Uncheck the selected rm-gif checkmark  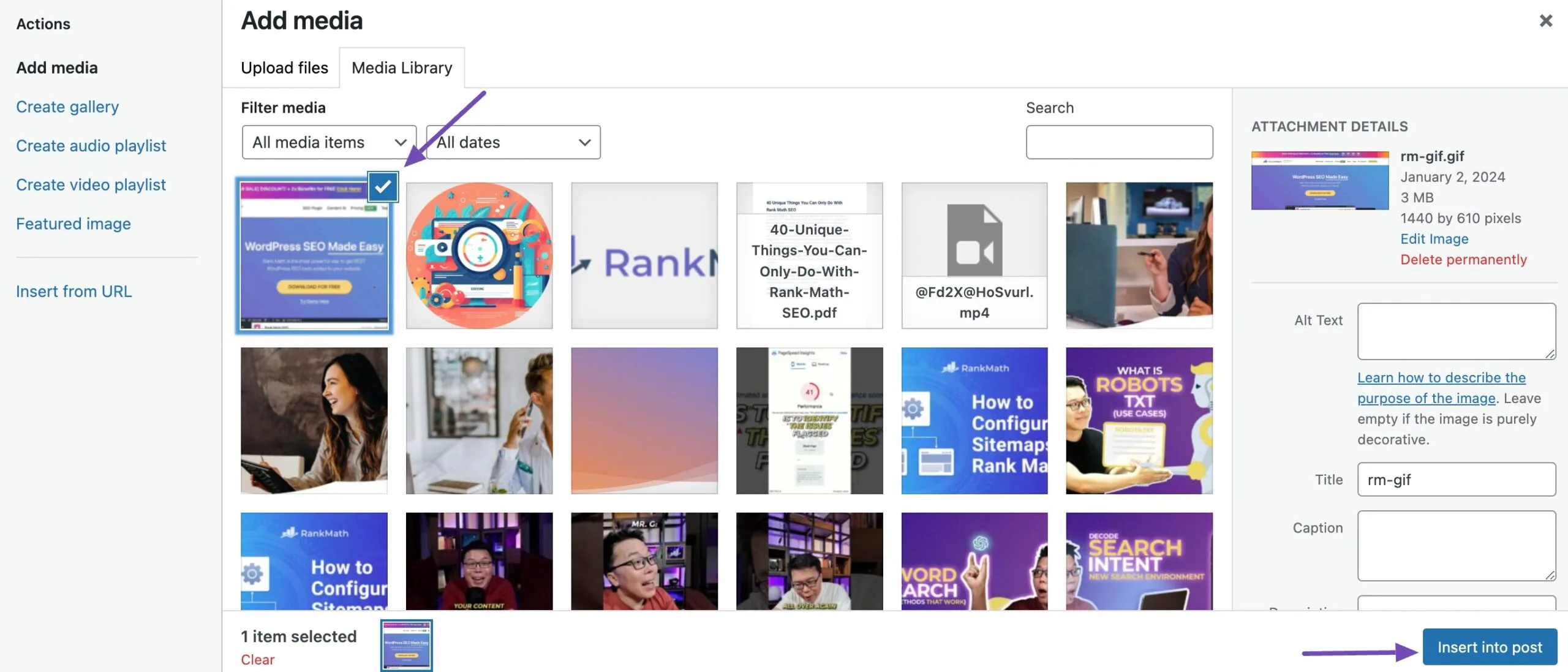tap(383, 186)
